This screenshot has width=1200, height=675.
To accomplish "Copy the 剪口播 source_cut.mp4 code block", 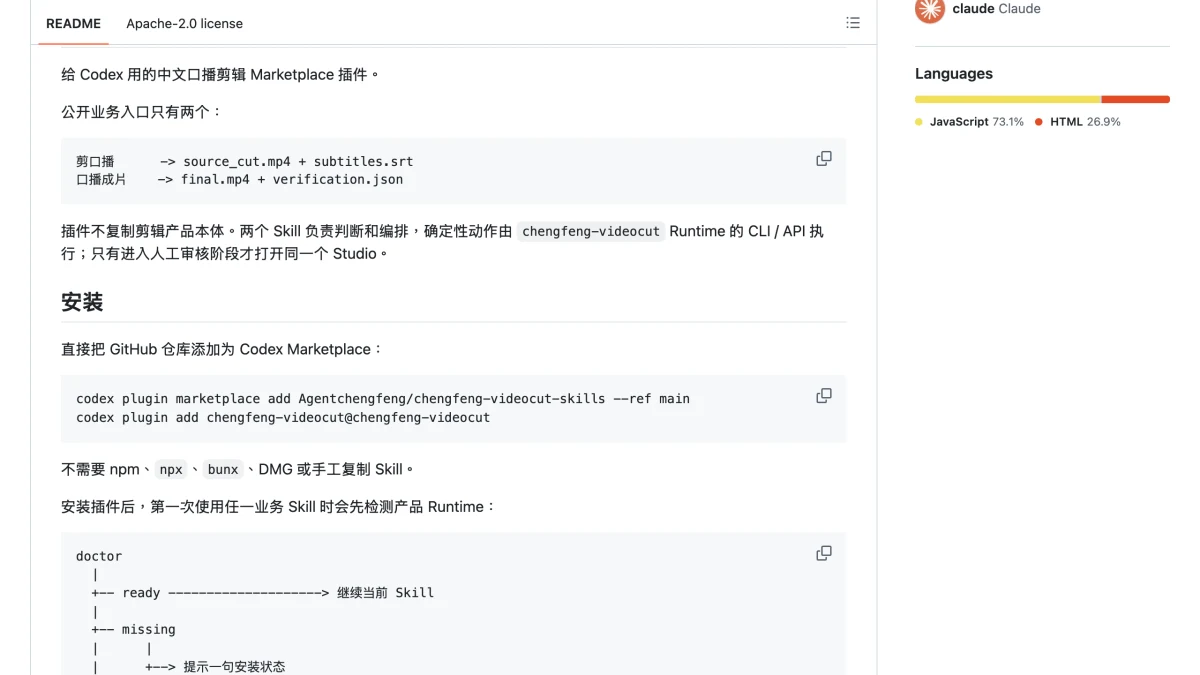I will pyautogui.click(x=824, y=159).
